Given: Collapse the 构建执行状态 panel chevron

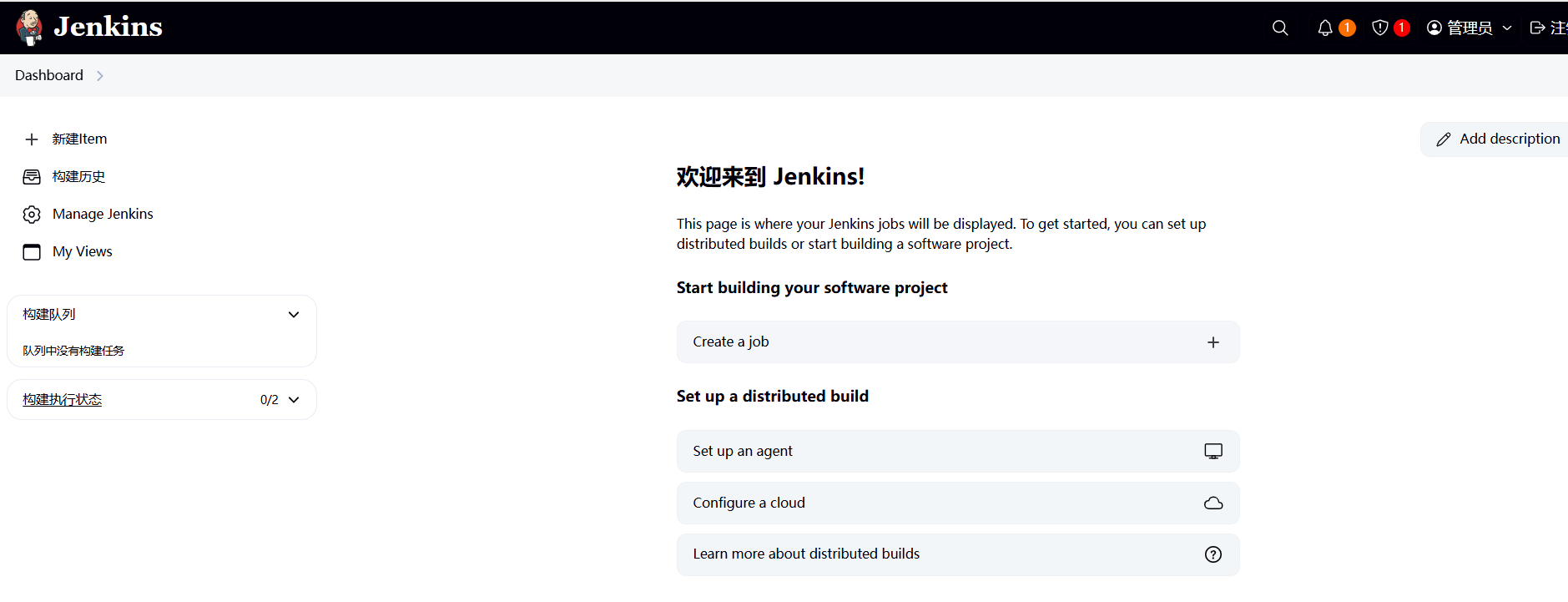Looking at the screenshot, I should 294,400.
